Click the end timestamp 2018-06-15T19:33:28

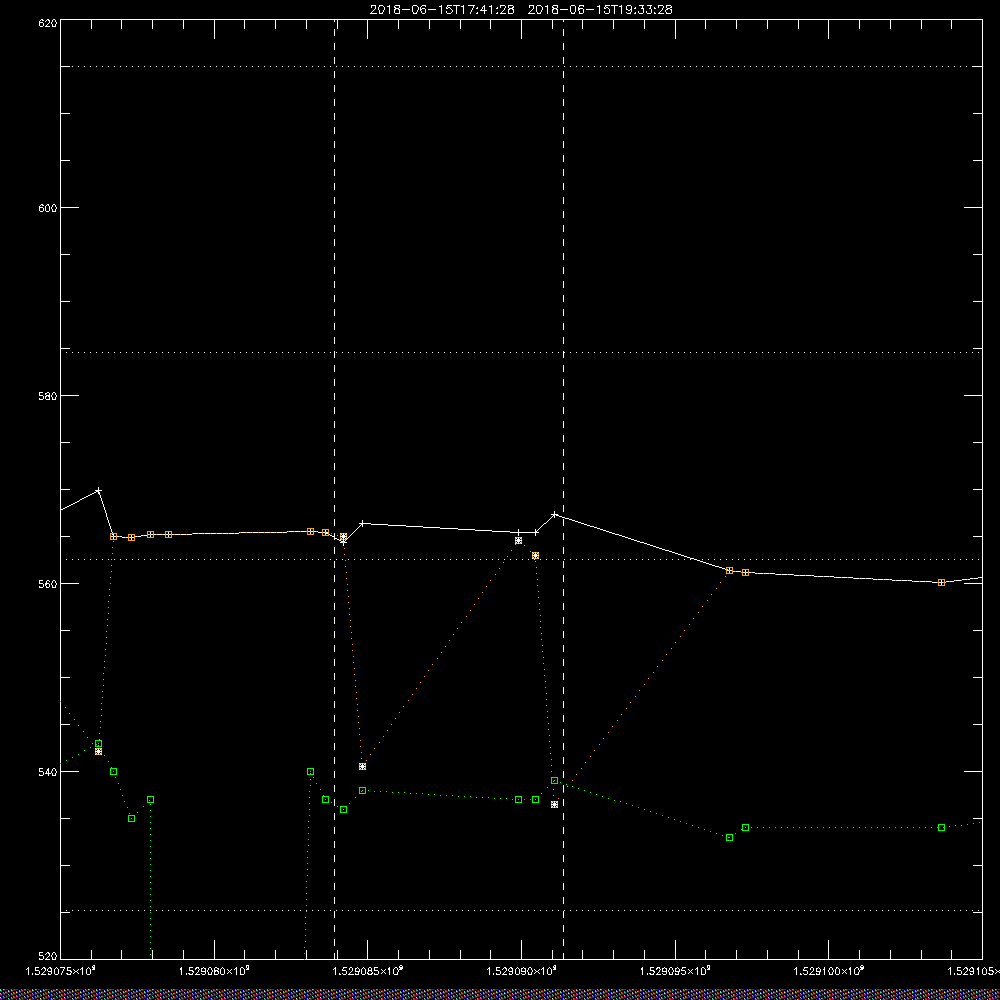click(600, 10)
